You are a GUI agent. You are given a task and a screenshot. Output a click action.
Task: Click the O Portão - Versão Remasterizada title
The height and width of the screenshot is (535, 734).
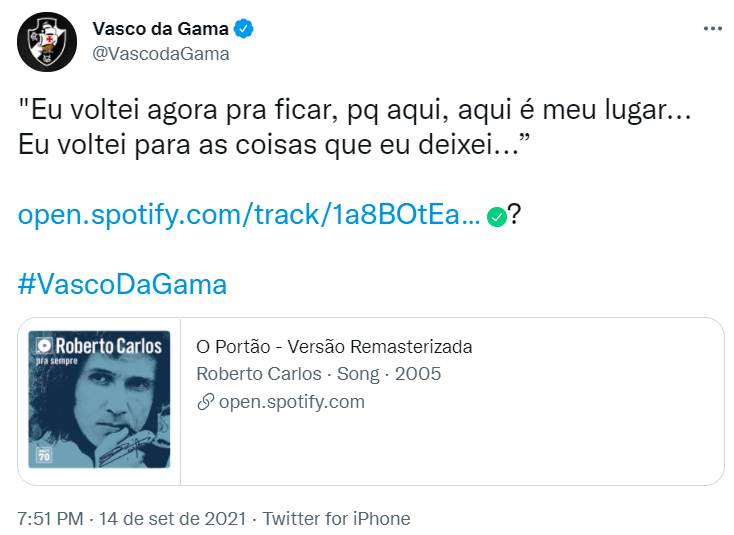tap(334, 347)
